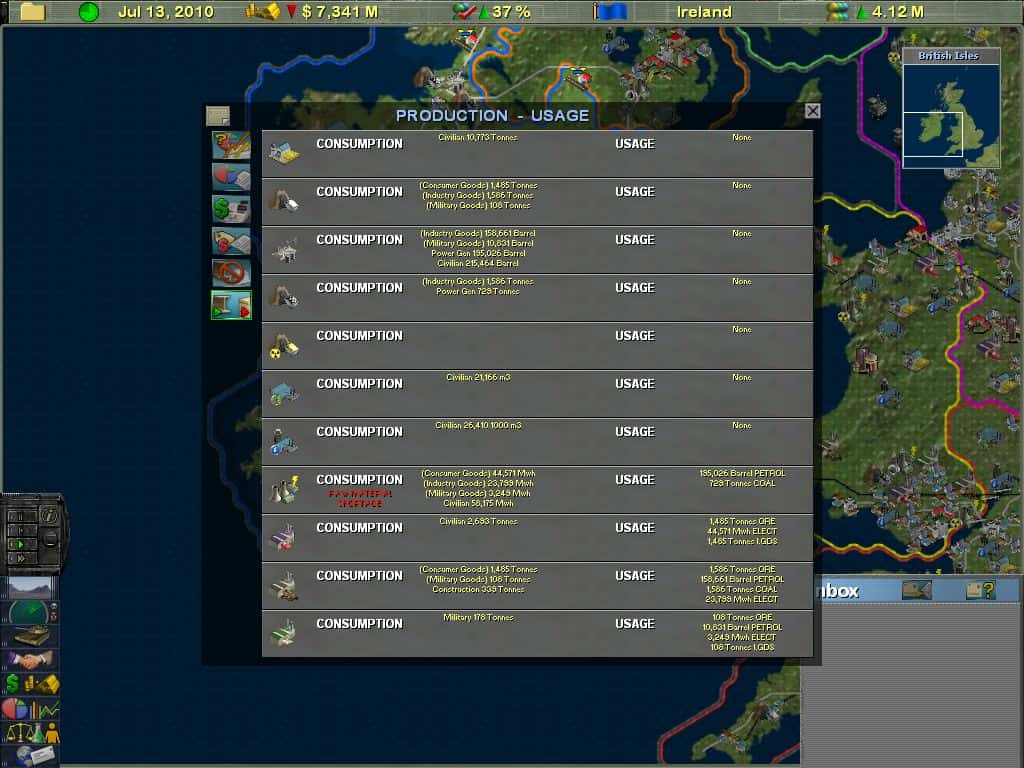Select the pie chart report icon in report sidebar
This screenshot has height=768, width=1024.
tap(229, 176)
